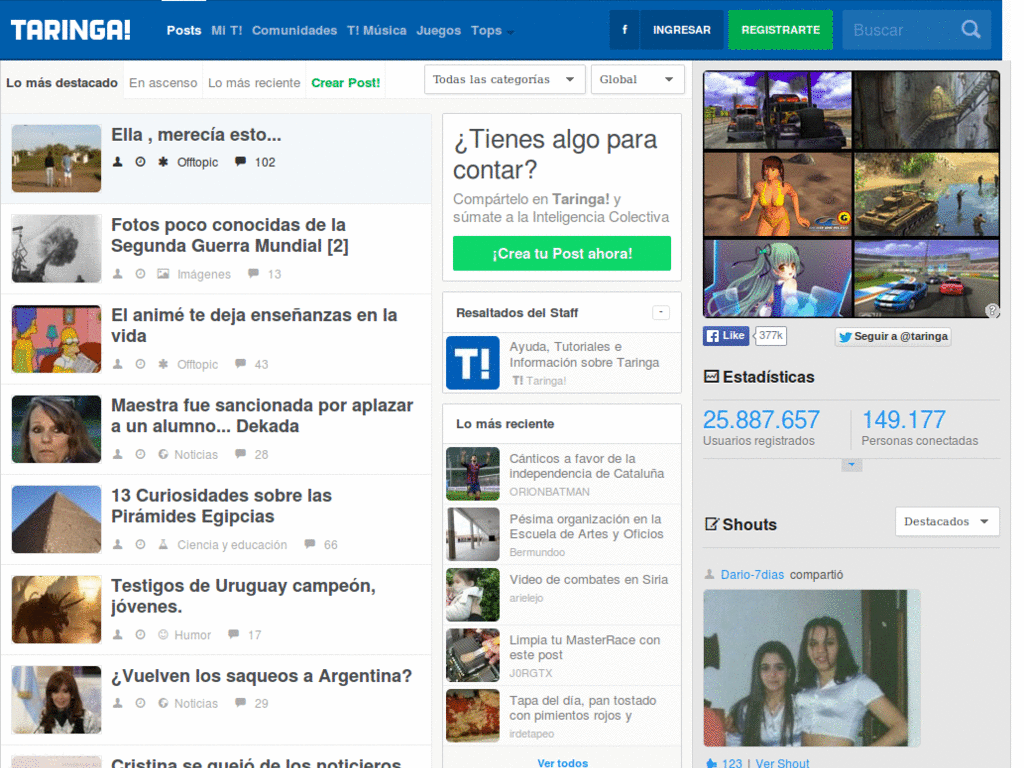
Task: Click the user icon next to Dario-7dias
Action: point(709,574)
